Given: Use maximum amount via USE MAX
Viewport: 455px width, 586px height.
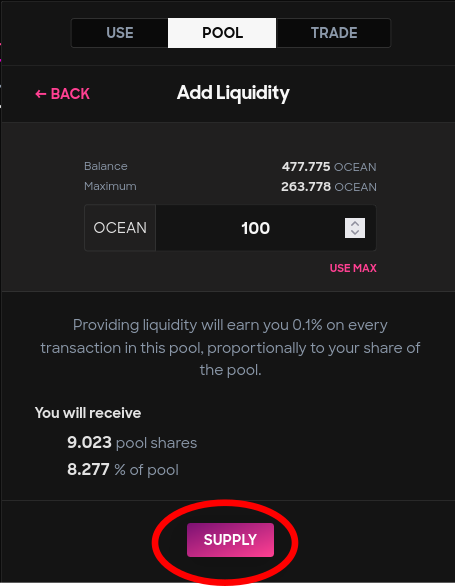Looking at the screenshot, I should click(353, 268).
